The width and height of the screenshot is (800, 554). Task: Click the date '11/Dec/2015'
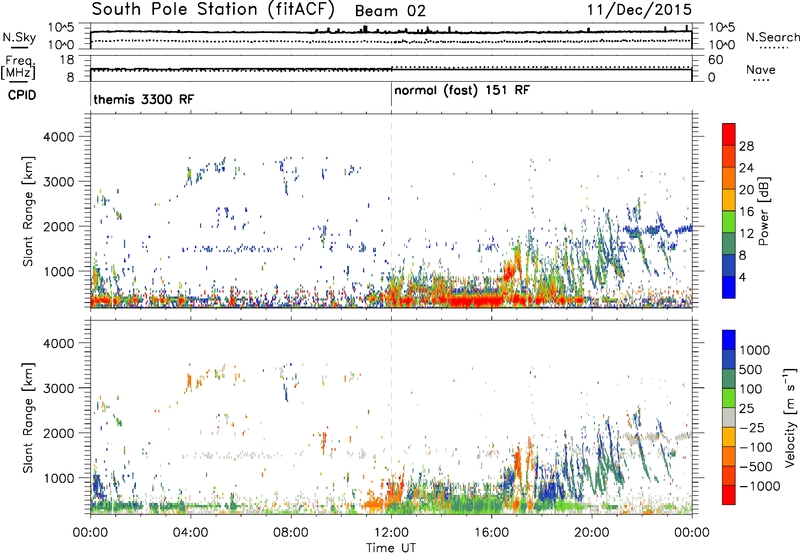pyautogui.click(x=639, y=10)
